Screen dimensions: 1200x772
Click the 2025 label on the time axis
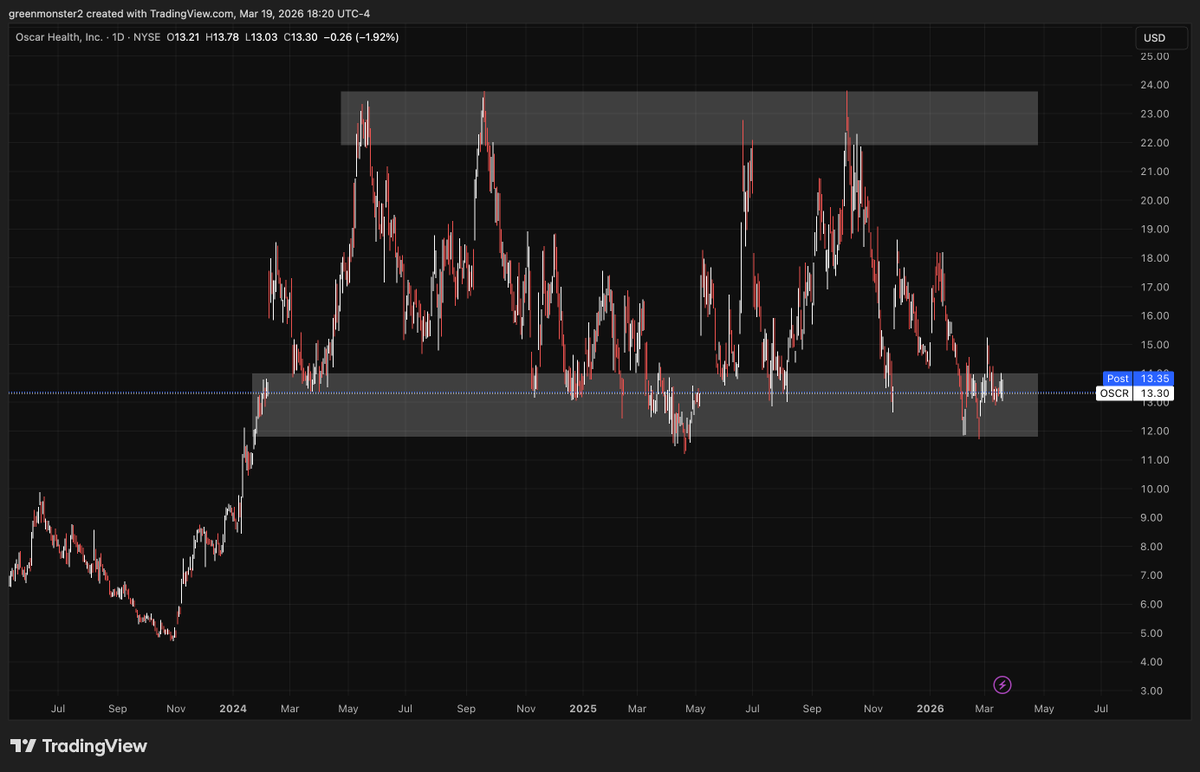point(583,708)
